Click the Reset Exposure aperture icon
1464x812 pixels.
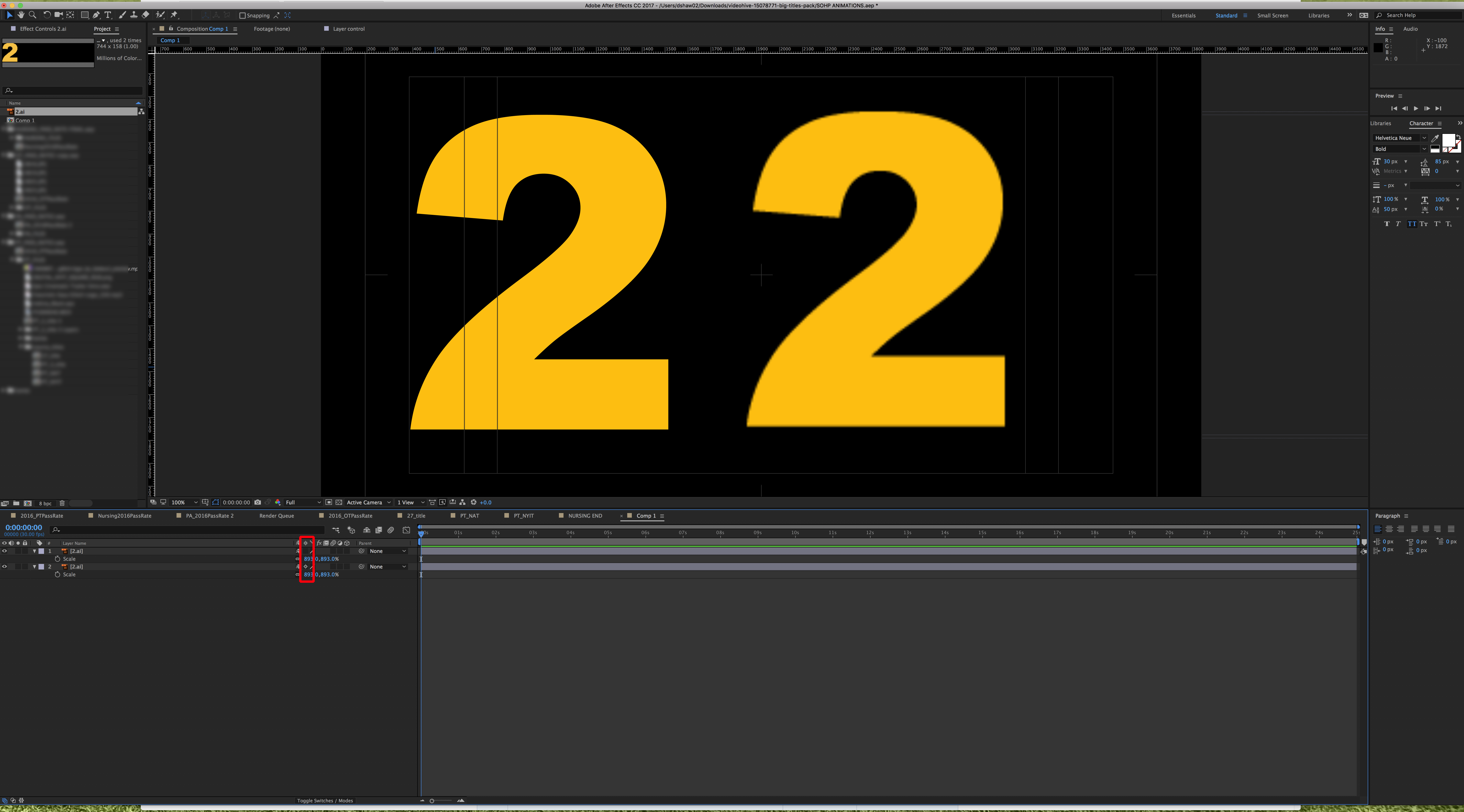[473, 502]
